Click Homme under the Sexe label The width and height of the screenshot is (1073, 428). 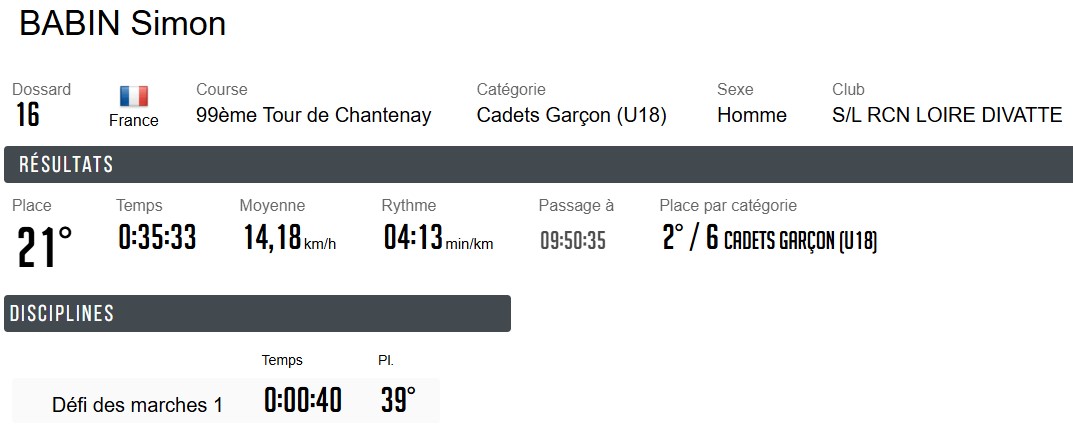point(751,115)
